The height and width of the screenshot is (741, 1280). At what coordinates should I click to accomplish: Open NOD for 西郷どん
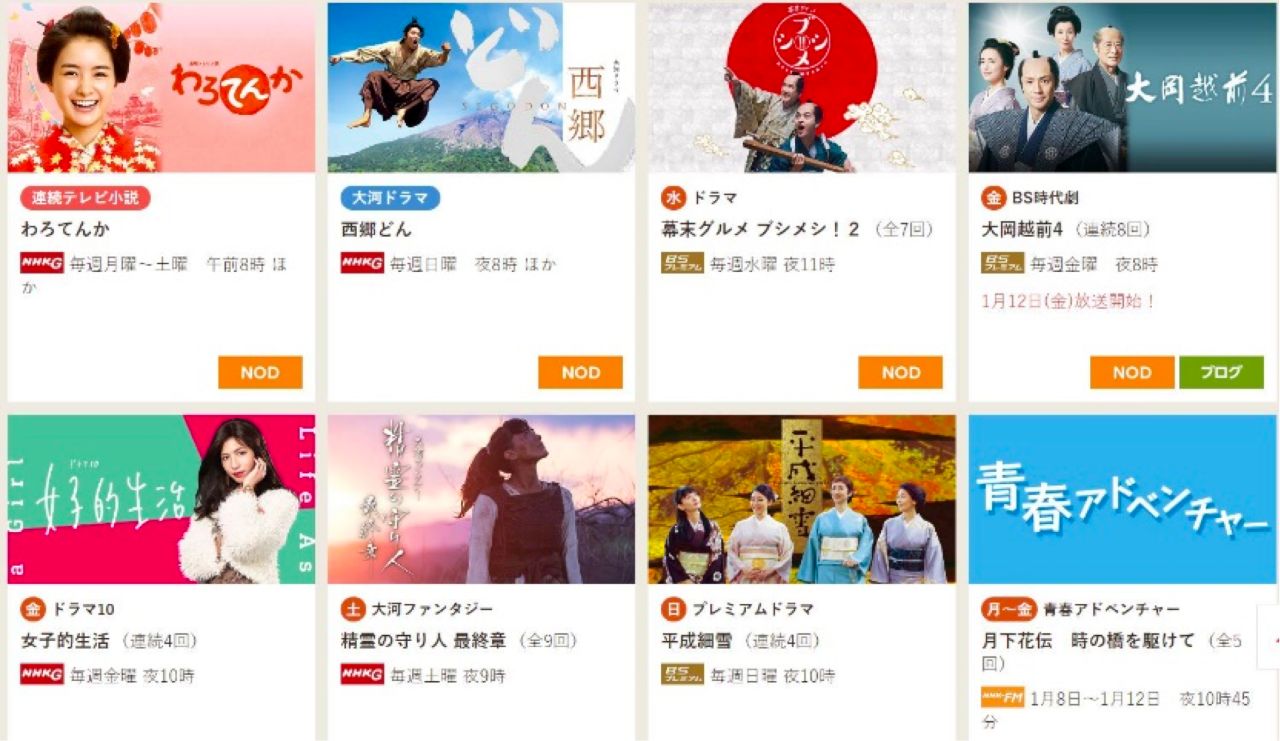pos(580,372)
